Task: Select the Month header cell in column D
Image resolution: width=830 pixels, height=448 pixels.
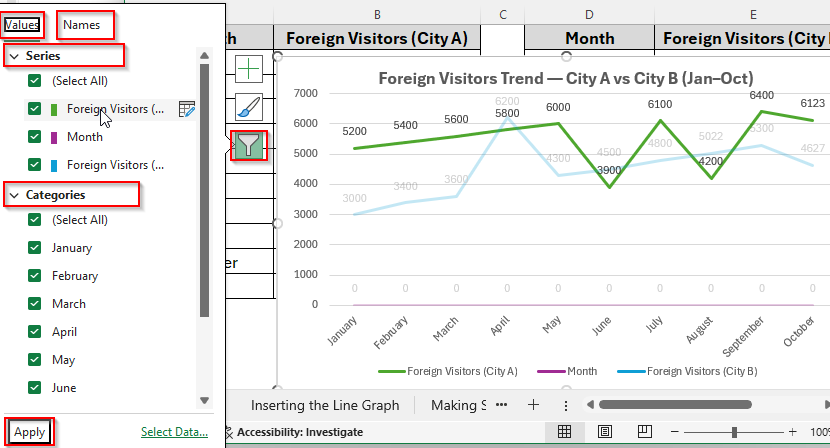Action: (x=590, y=38)
